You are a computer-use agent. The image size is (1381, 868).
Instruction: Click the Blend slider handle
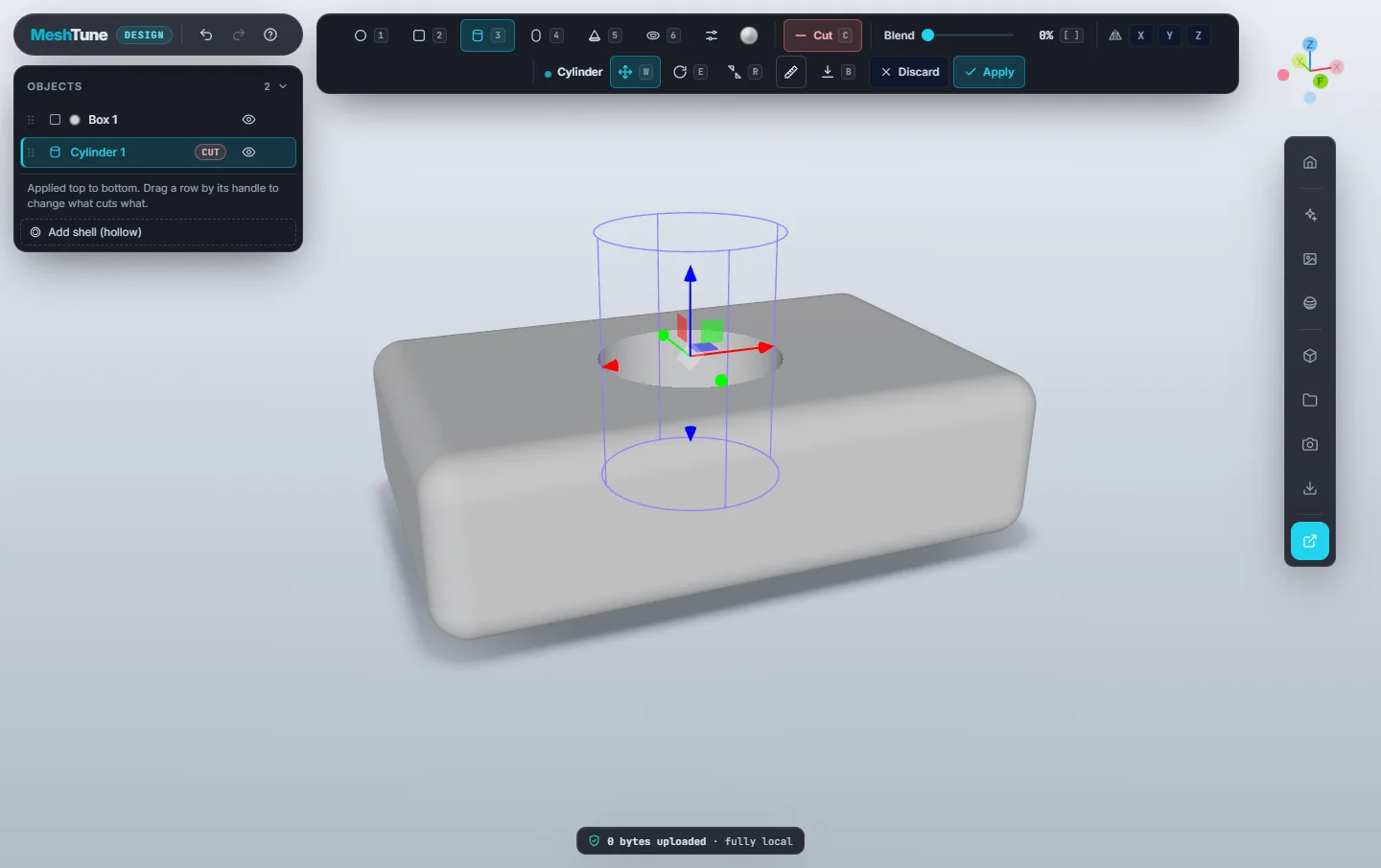pyautogui.click(x=927, y=35)
